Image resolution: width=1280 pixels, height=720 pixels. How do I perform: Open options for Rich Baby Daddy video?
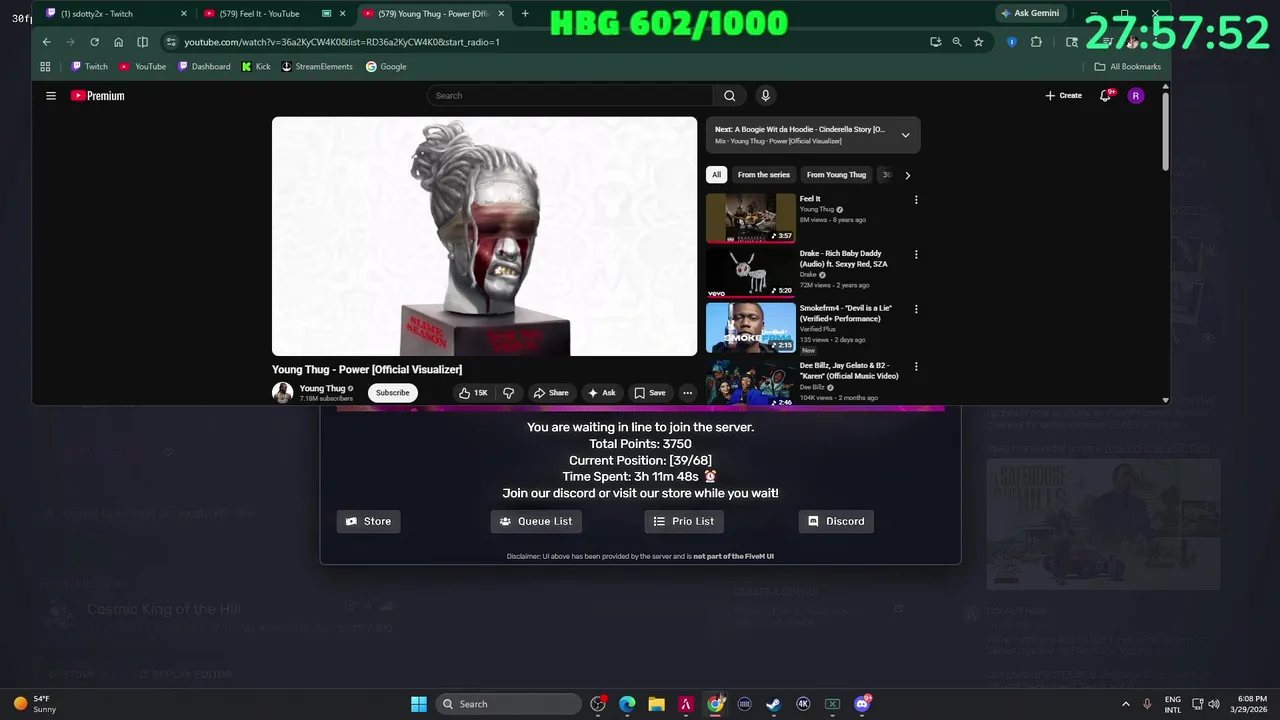[916, 255]
